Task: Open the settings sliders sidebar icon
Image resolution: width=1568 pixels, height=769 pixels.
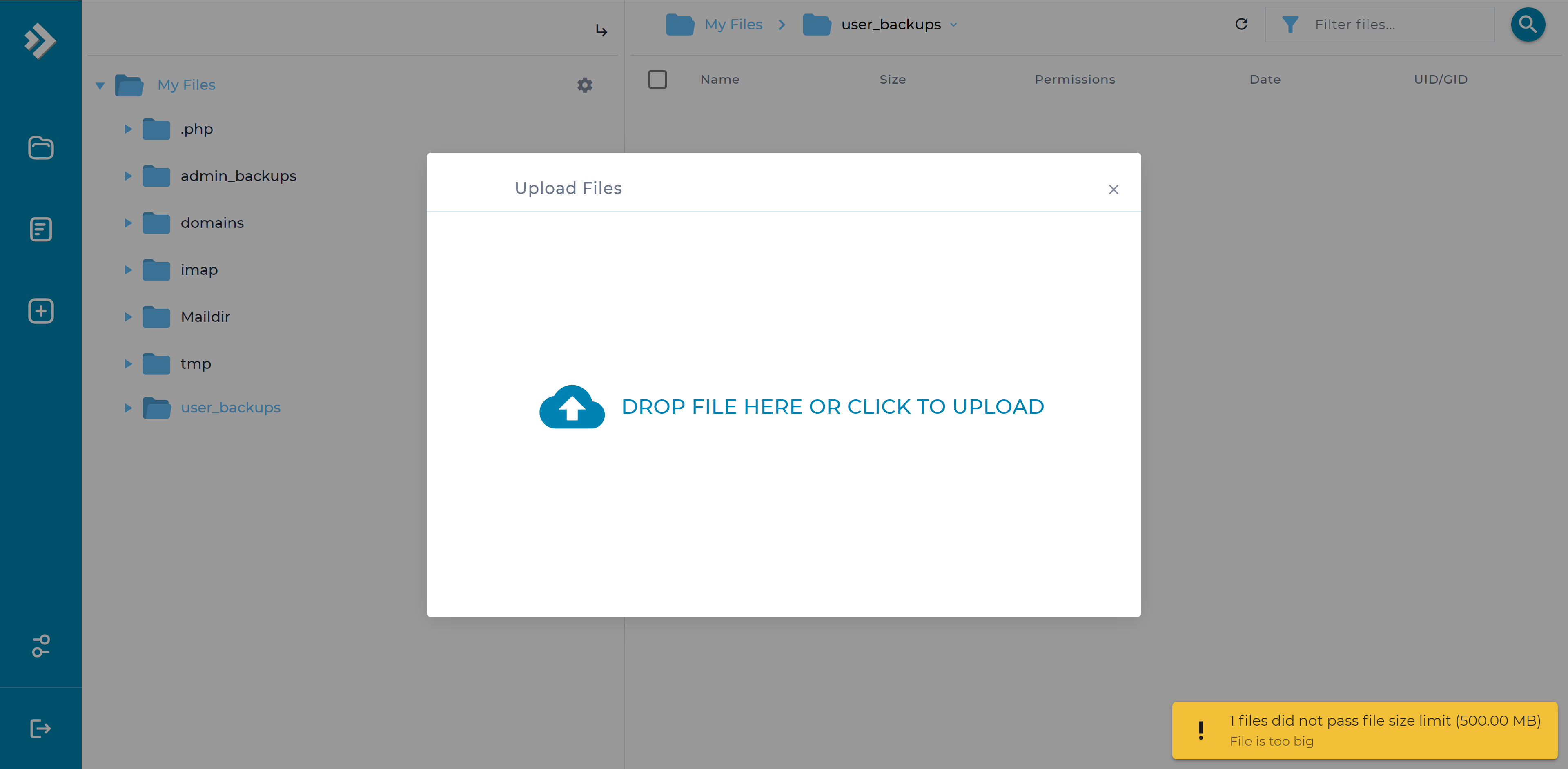Action: pos(41,646)
